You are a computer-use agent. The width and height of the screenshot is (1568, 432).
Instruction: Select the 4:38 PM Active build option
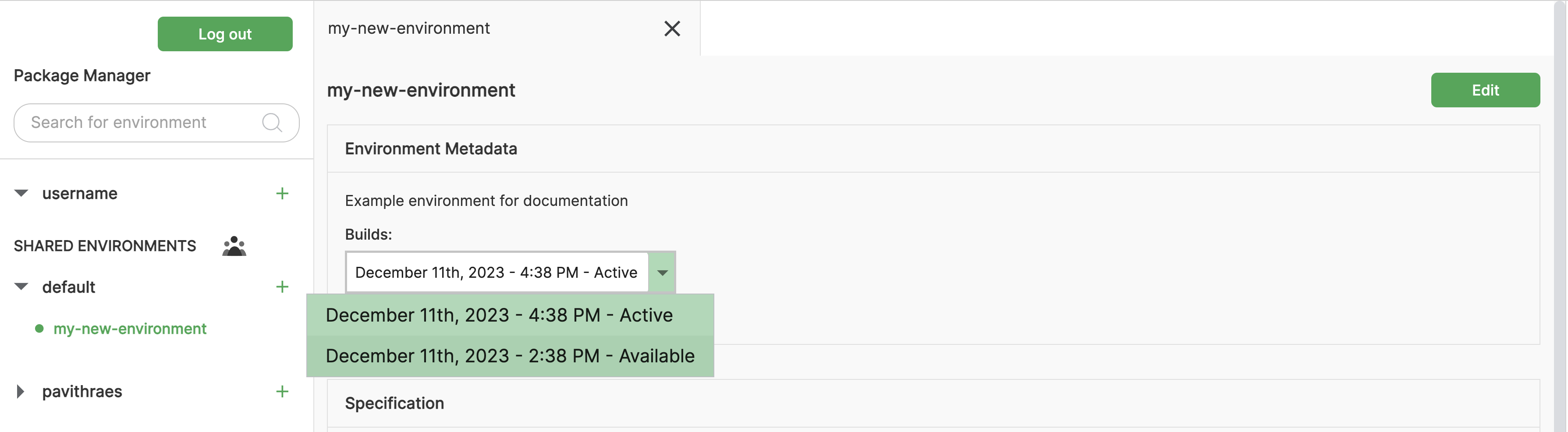pos(499,315)
